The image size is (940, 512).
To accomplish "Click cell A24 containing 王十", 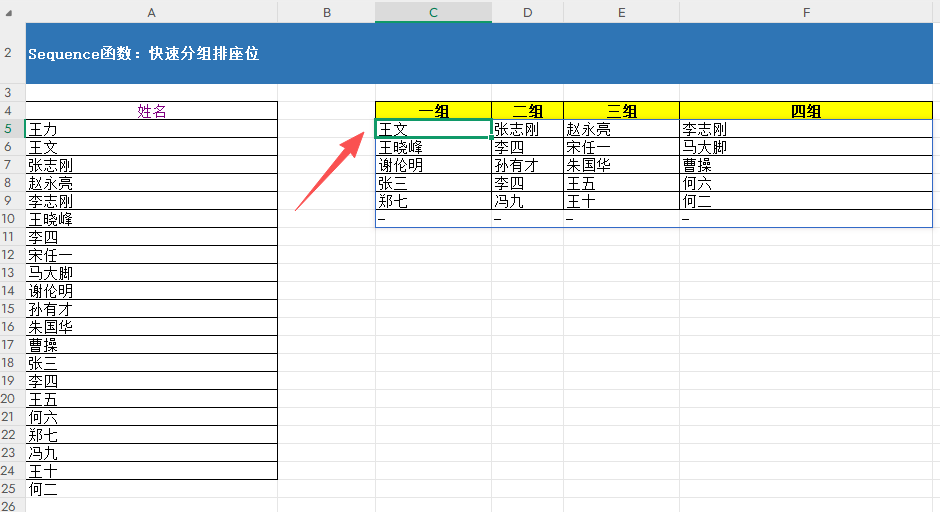I will 152,471.
